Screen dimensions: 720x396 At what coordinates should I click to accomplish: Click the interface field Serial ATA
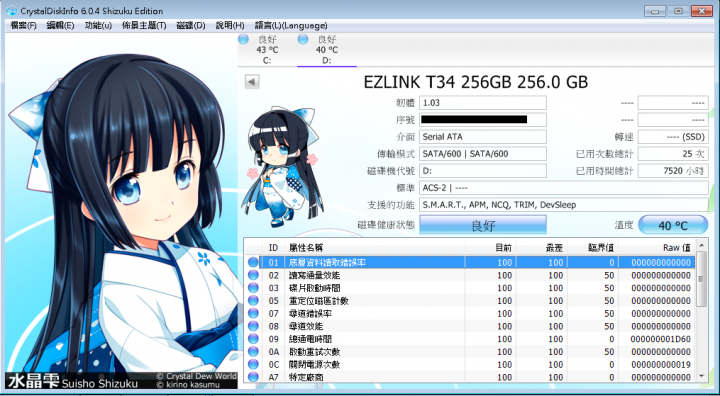(x=483, y=136)
